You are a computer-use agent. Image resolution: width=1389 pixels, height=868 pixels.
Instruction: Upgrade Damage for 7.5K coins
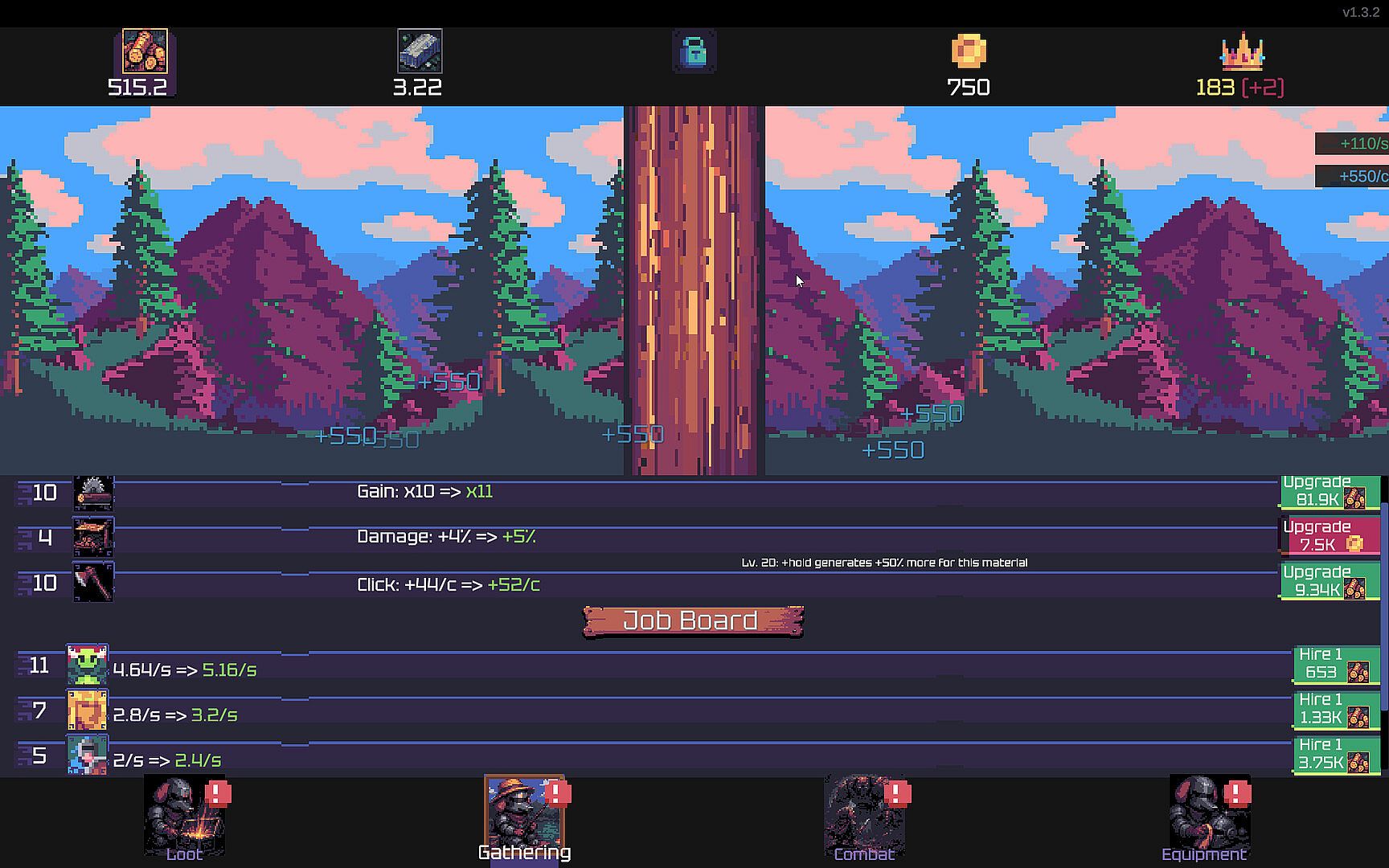(1330, 536)
